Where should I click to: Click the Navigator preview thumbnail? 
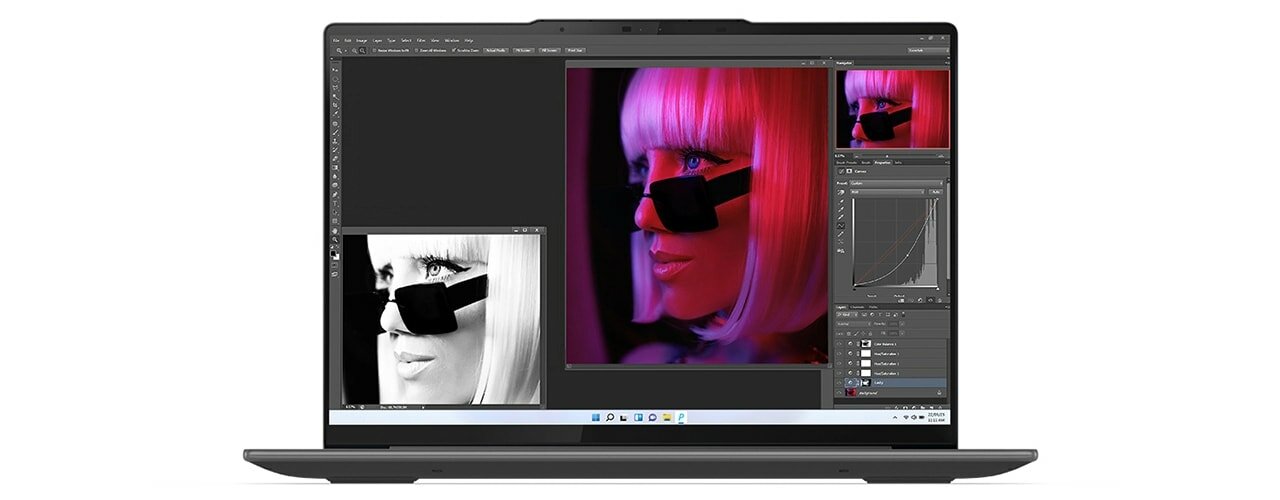(x=893, y=109)
